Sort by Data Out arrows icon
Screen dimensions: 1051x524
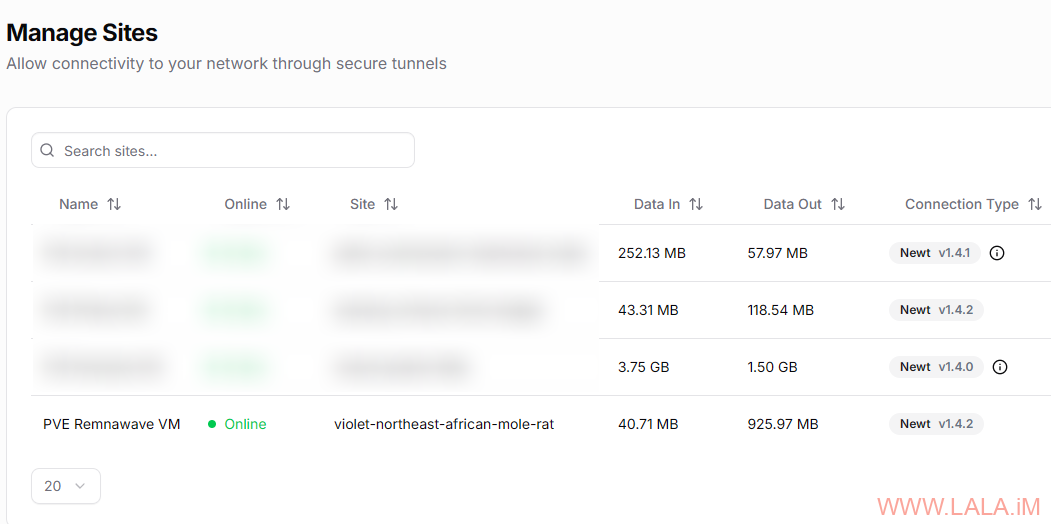click(838, 204)
